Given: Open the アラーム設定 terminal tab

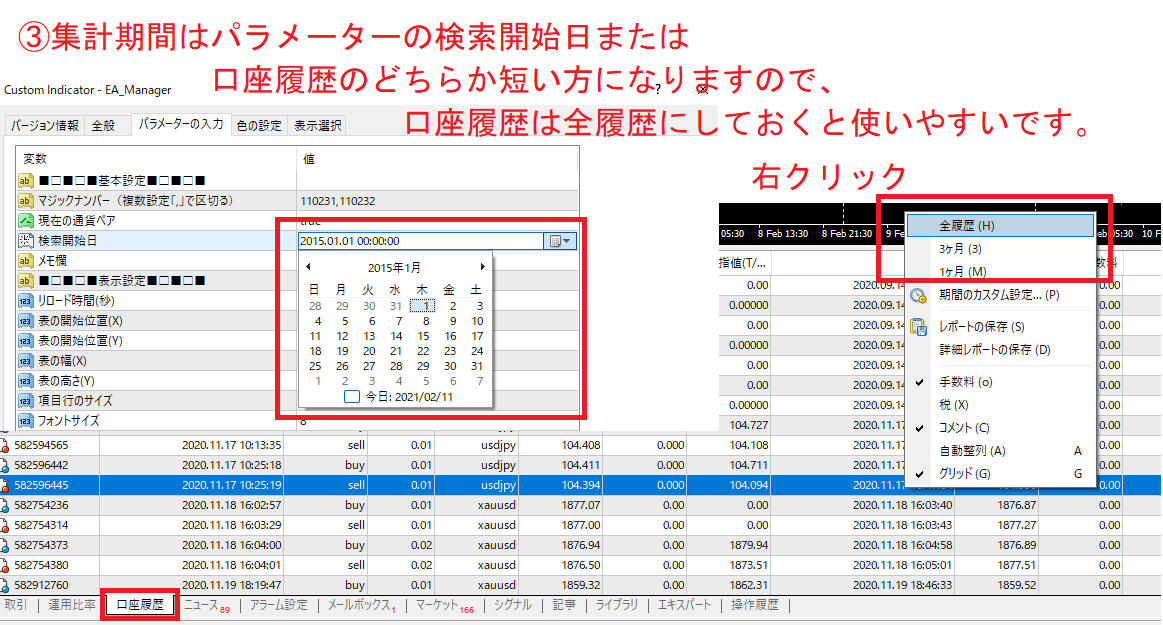Looking at the screenshot, I should click(x=279, y=605).
